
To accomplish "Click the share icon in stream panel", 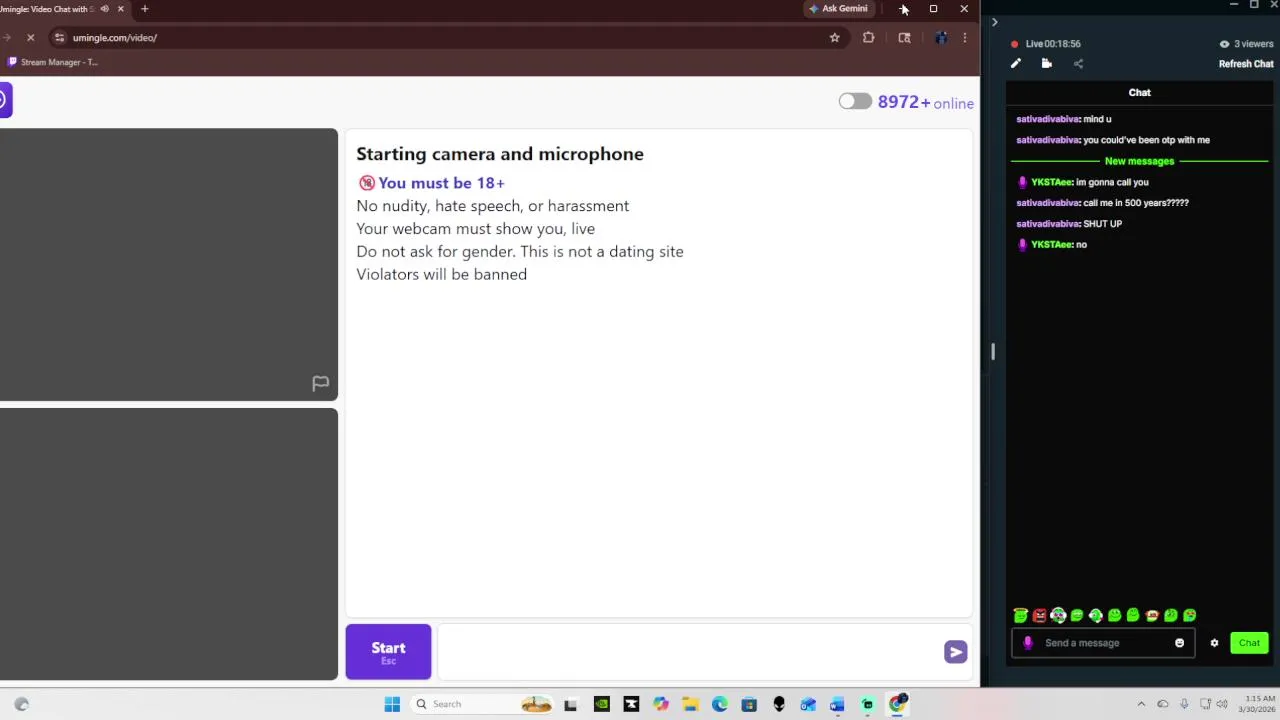I will 1078,64.
